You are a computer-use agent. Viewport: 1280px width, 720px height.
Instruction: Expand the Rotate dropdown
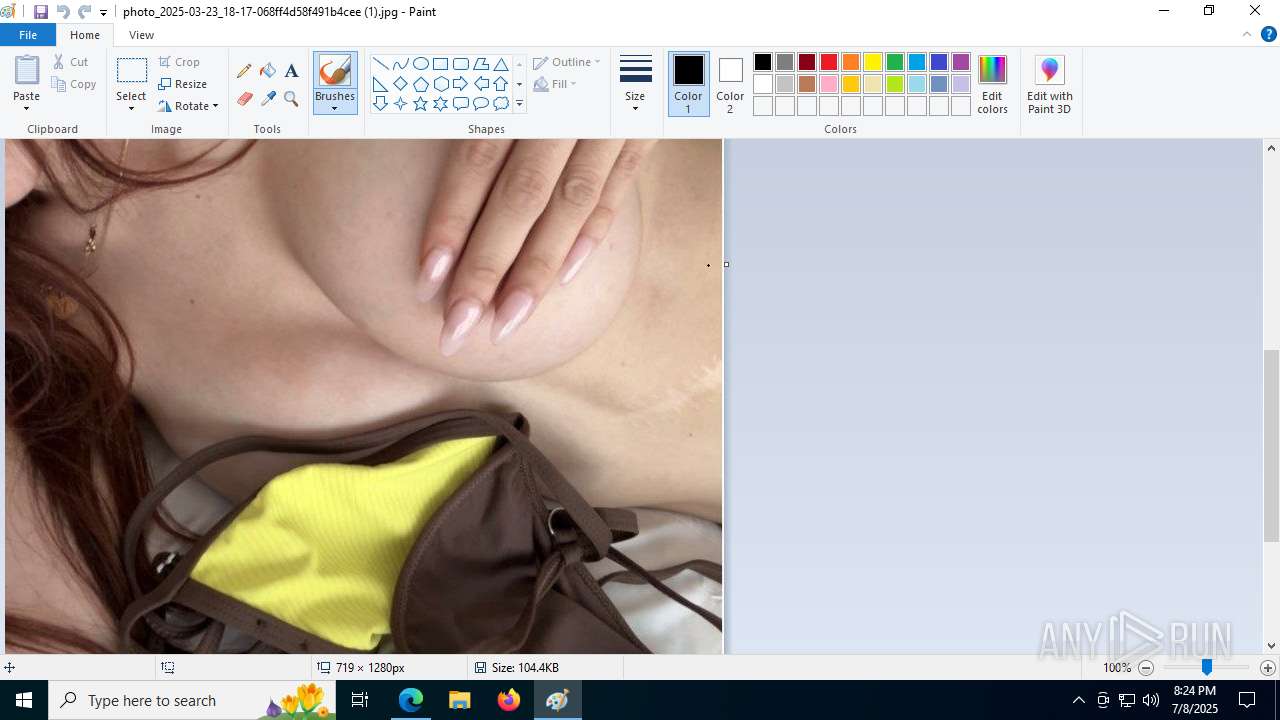coord(215,106)
